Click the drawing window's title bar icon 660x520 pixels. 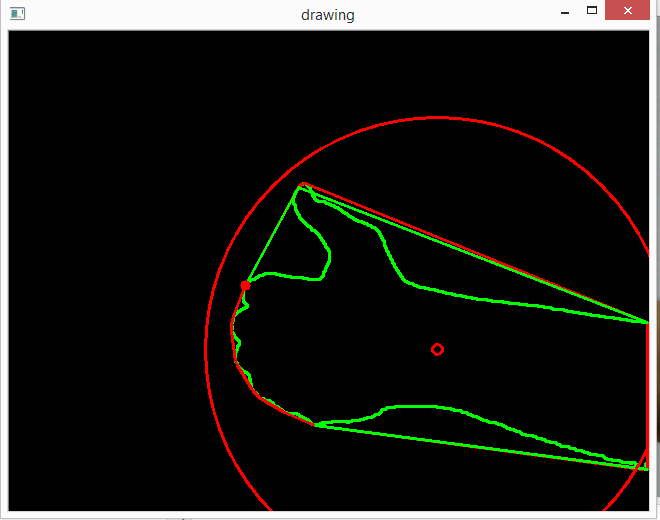[x=17, y=13]
